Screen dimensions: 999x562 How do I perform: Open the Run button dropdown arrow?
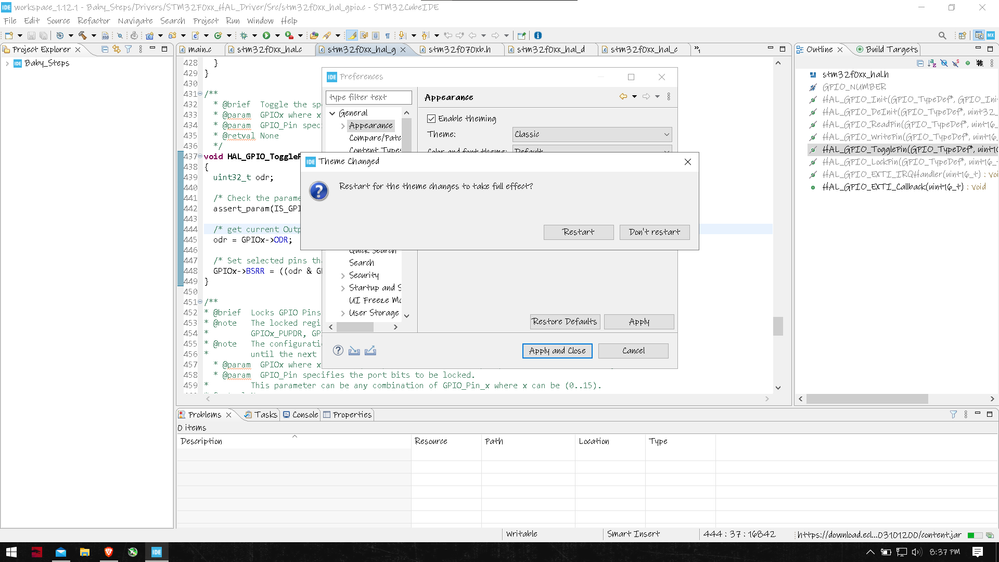tap(277, 36)
